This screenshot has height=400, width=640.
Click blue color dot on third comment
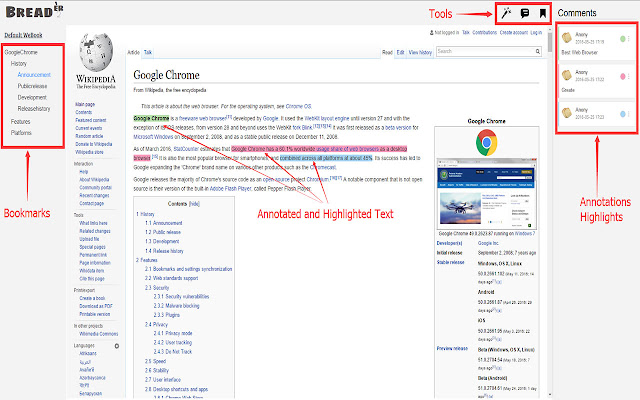click(623, 114)
